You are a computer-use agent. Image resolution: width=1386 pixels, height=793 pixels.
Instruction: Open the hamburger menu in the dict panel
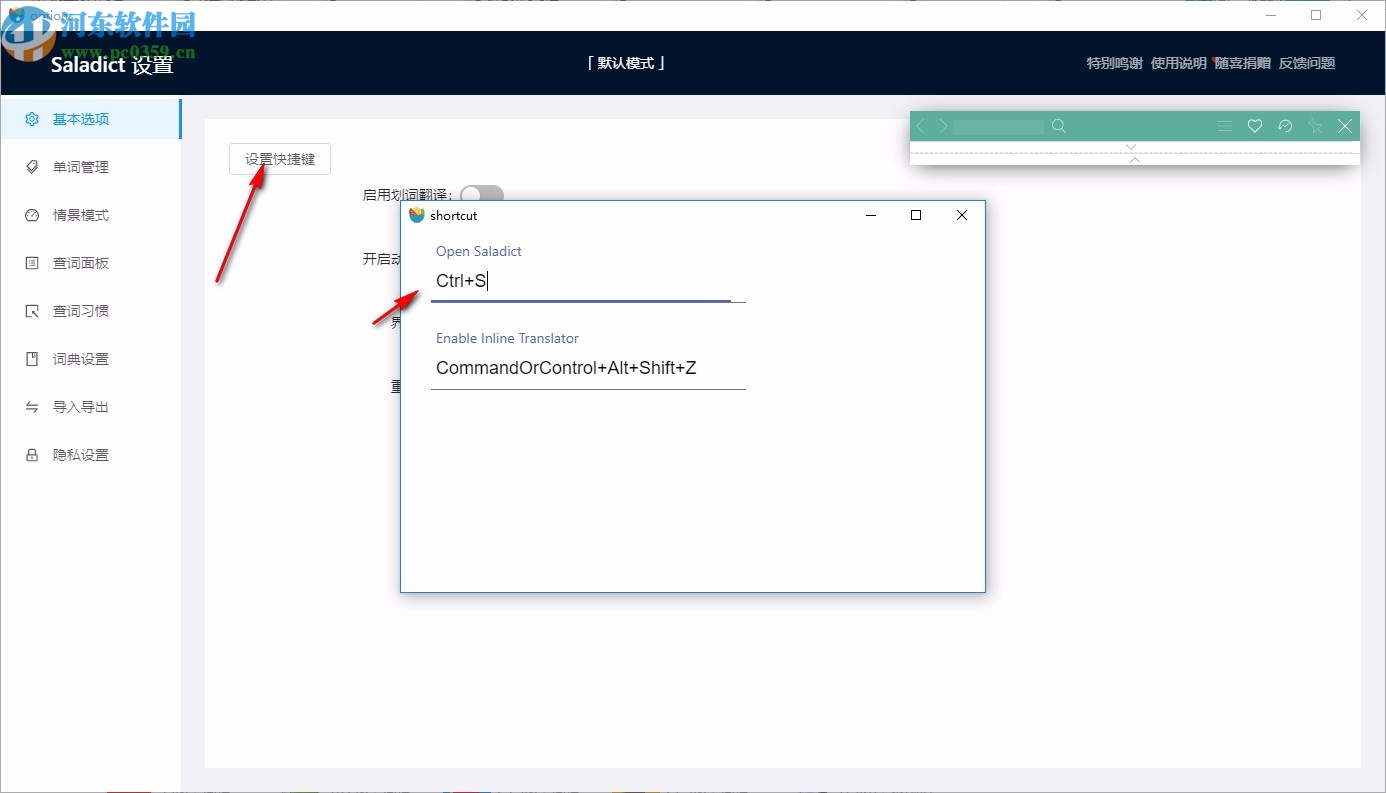[x=1224, y=126]
